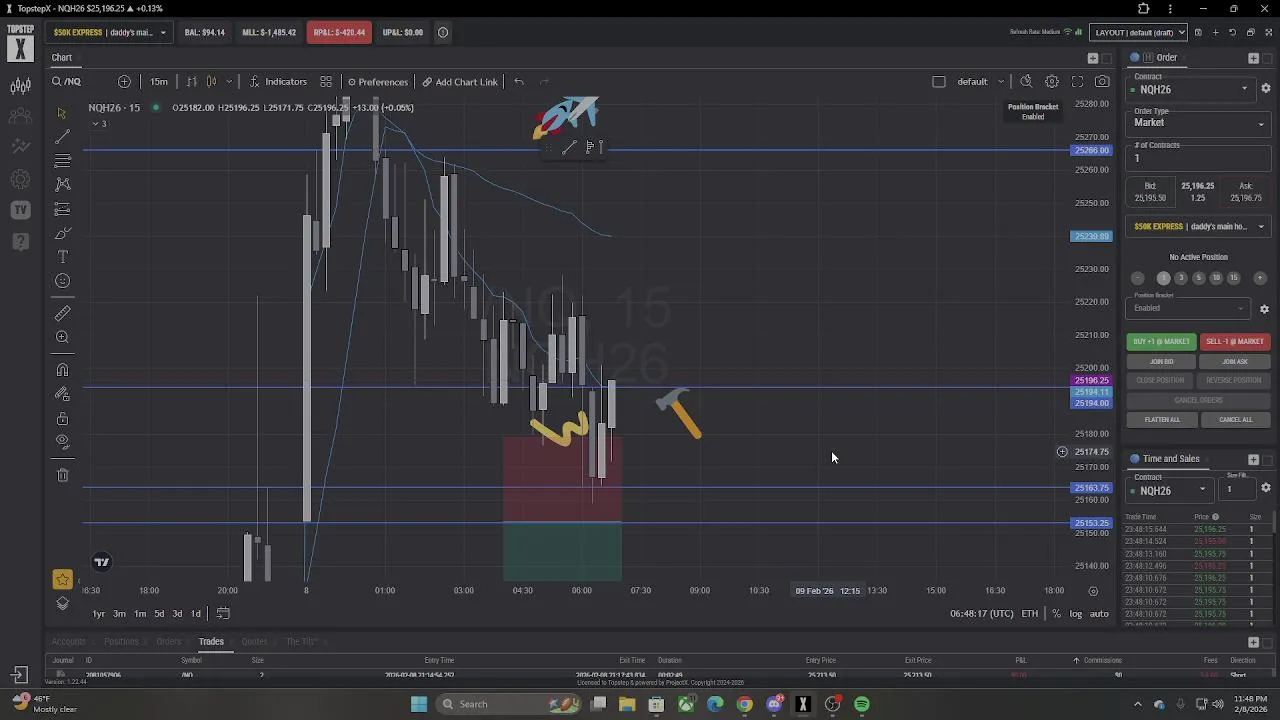
Task: Open the object tree layers icon
Action: [62, 603]
